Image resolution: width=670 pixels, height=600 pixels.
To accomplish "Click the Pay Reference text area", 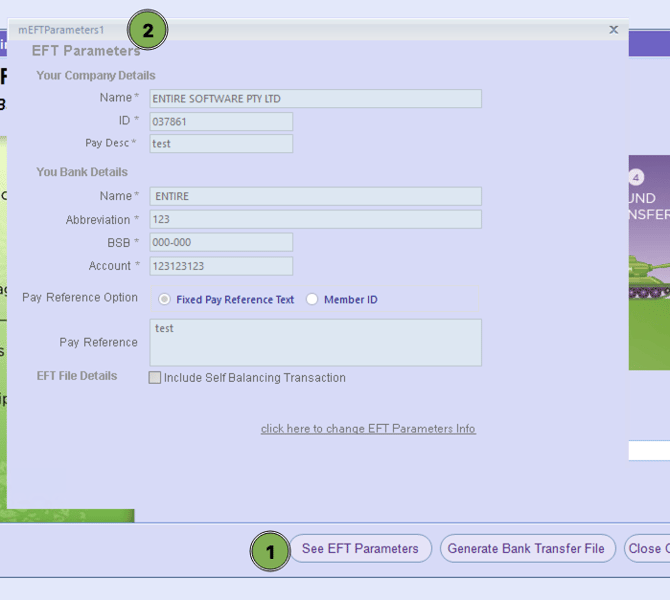I will tap(315, 342).
